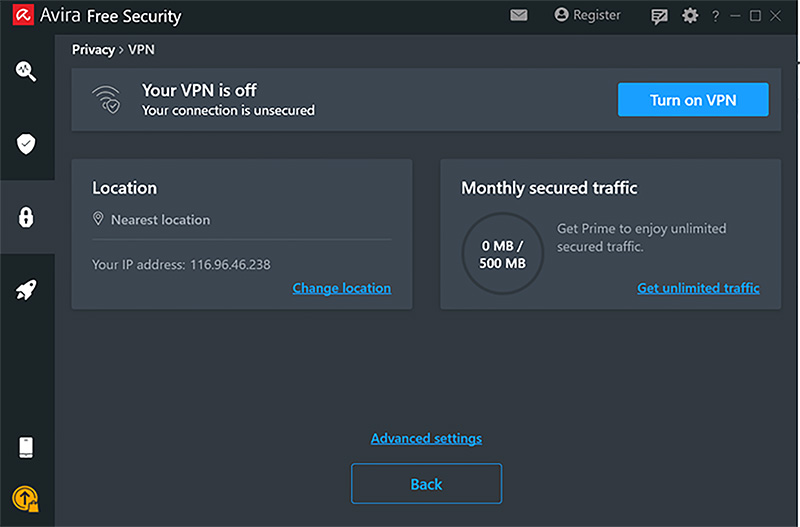Click the location pin icon
800x527 pixels.
pos(98,219)
